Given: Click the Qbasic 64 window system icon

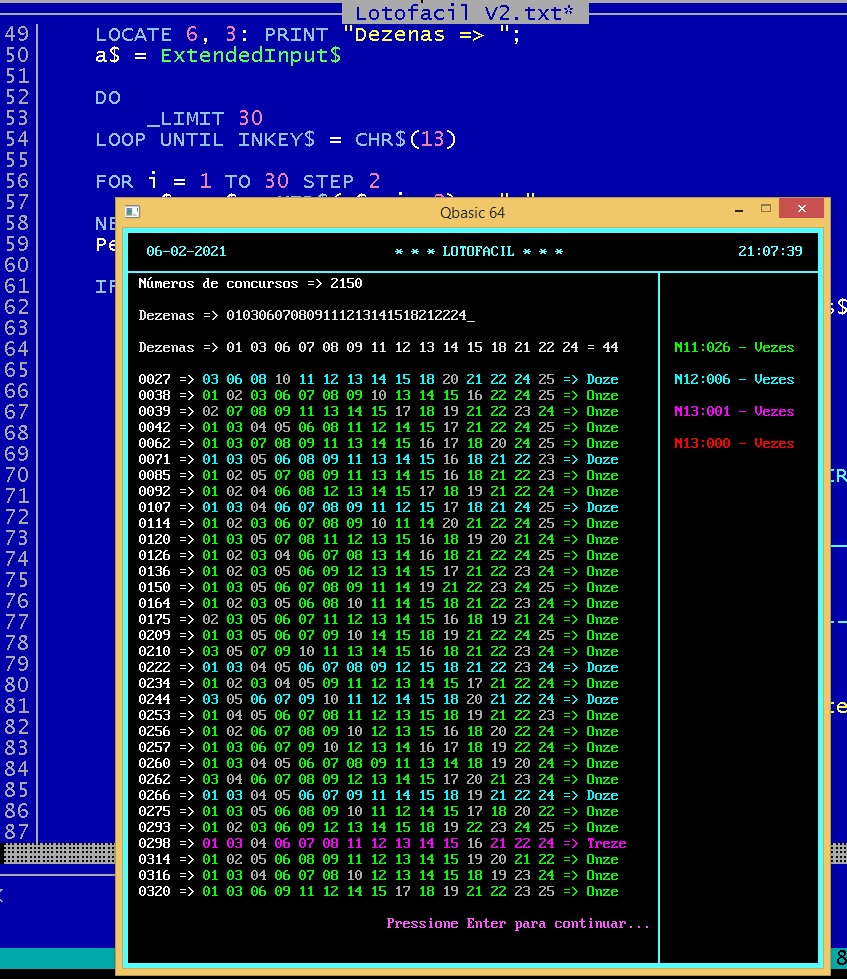Looking at the screenshot, I should (132, 212).
